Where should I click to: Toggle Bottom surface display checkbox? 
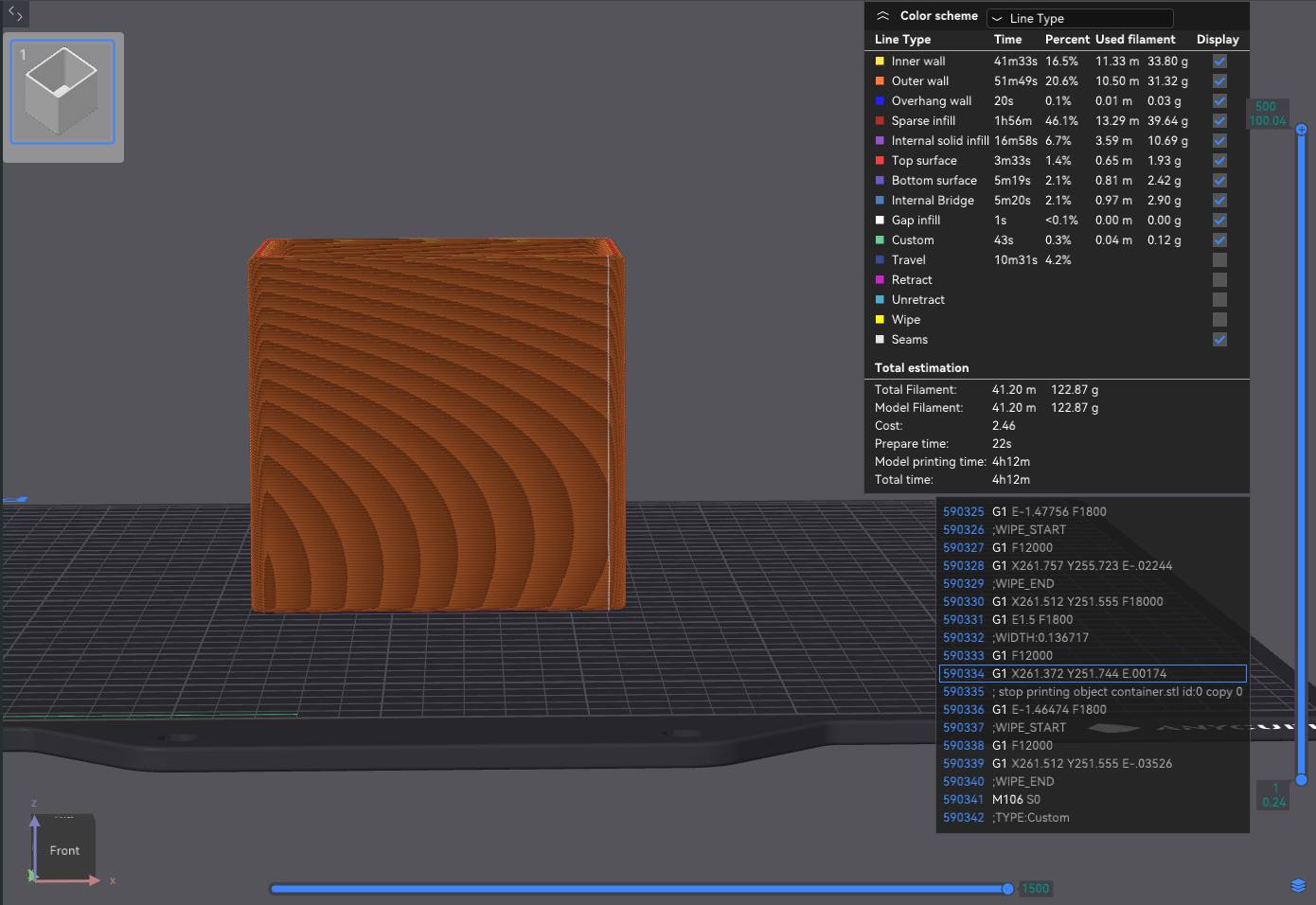click(1219, 180)
